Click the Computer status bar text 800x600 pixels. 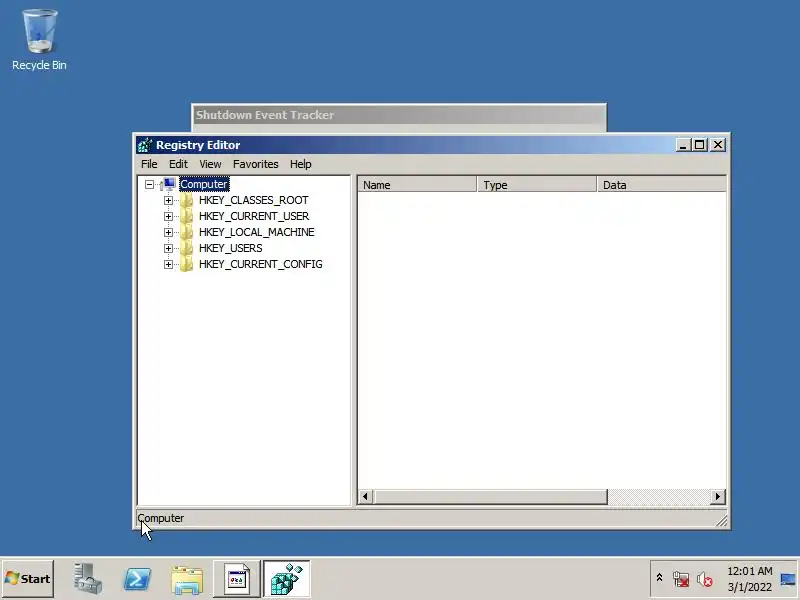tap(161, 518)
